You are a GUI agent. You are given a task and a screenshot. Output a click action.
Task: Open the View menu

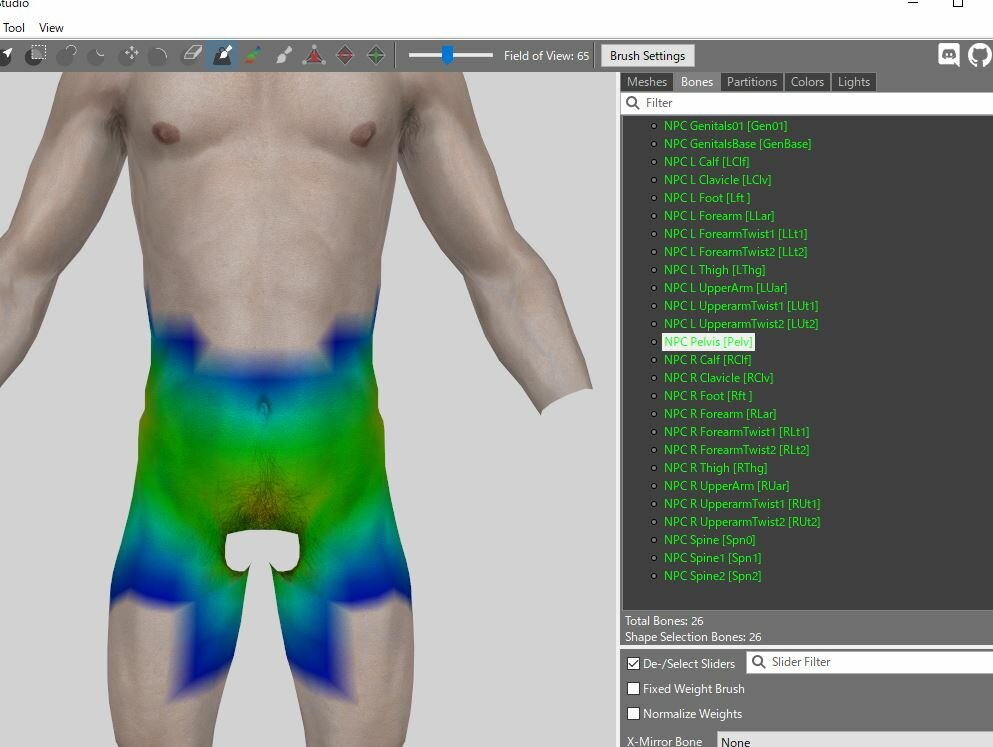point(51,28)
